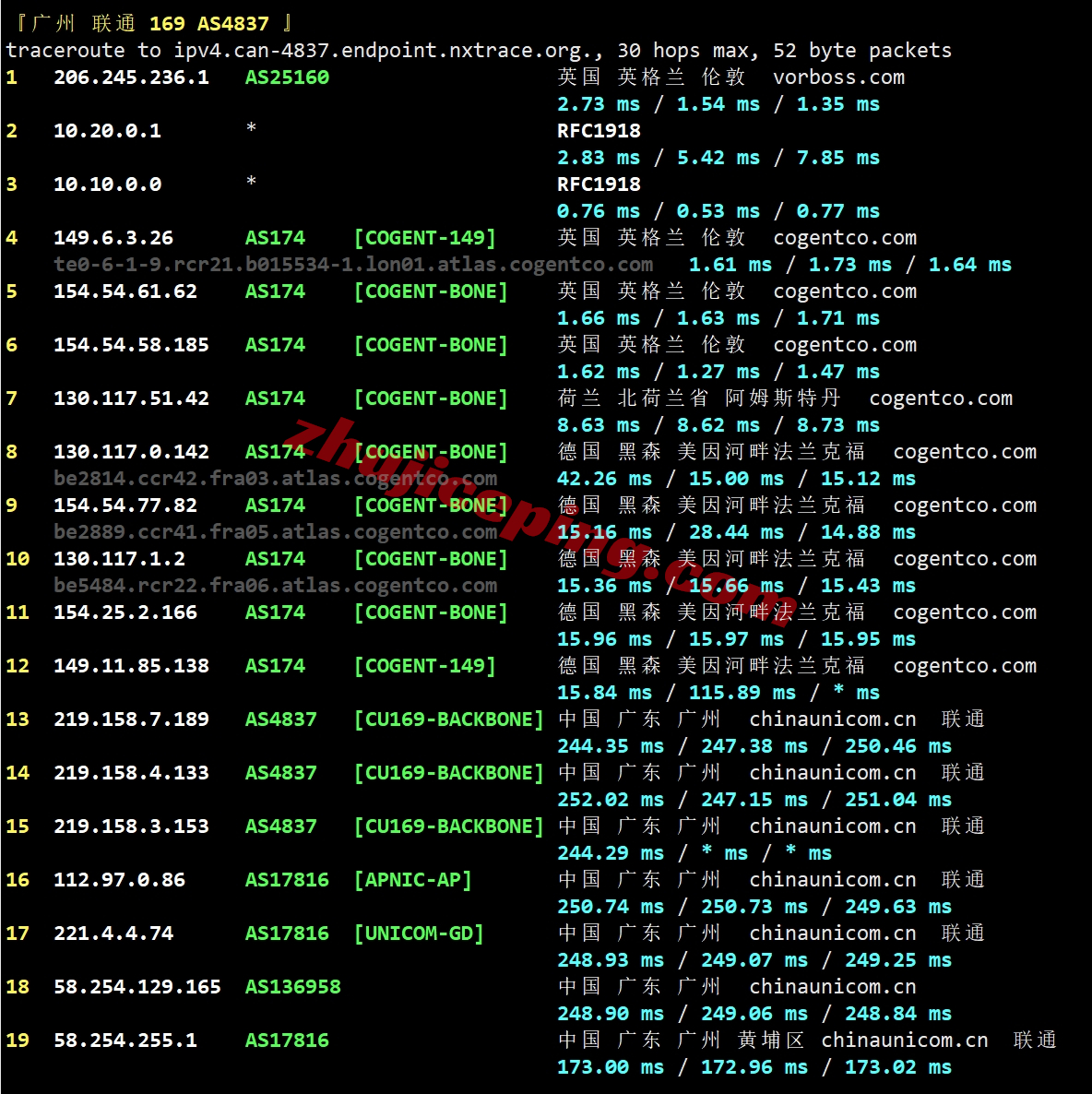This screenshot has height=1094, width=1092.
Task: Select IP 58.254.255.1 at hop 19
Action: pos(125,1040)
